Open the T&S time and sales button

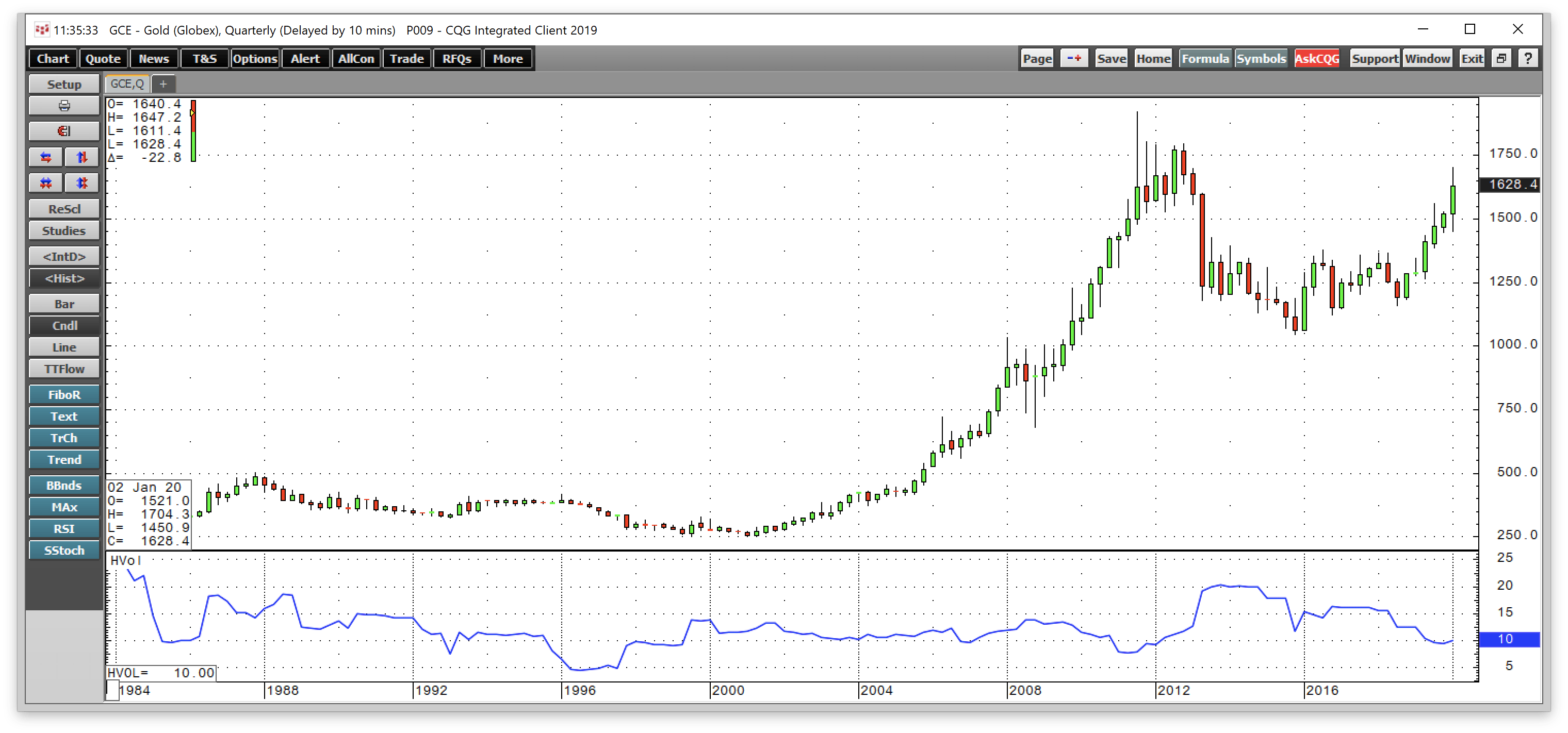coord(205,58)
